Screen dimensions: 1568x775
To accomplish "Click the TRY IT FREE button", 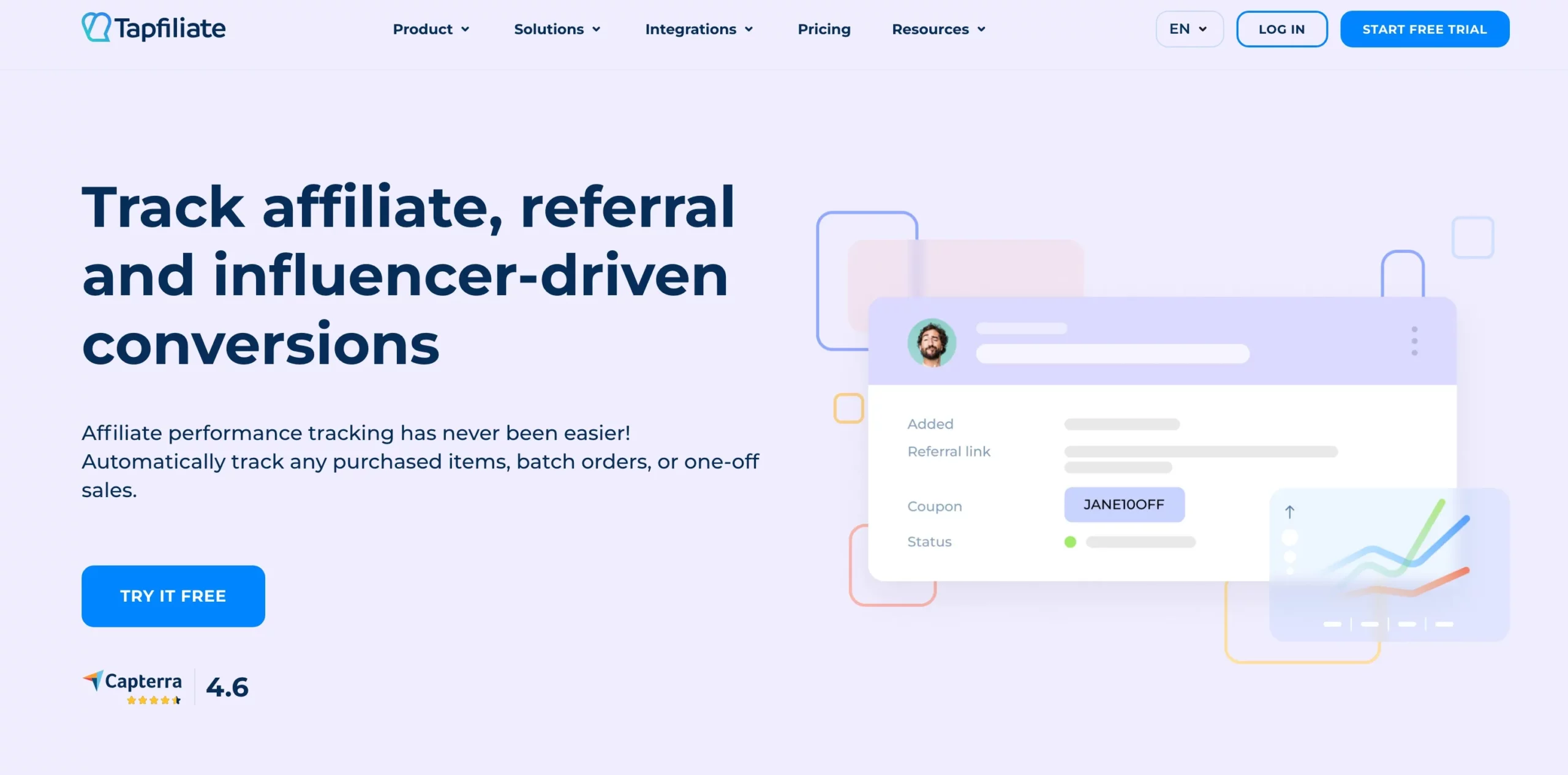I will [173, 595].
